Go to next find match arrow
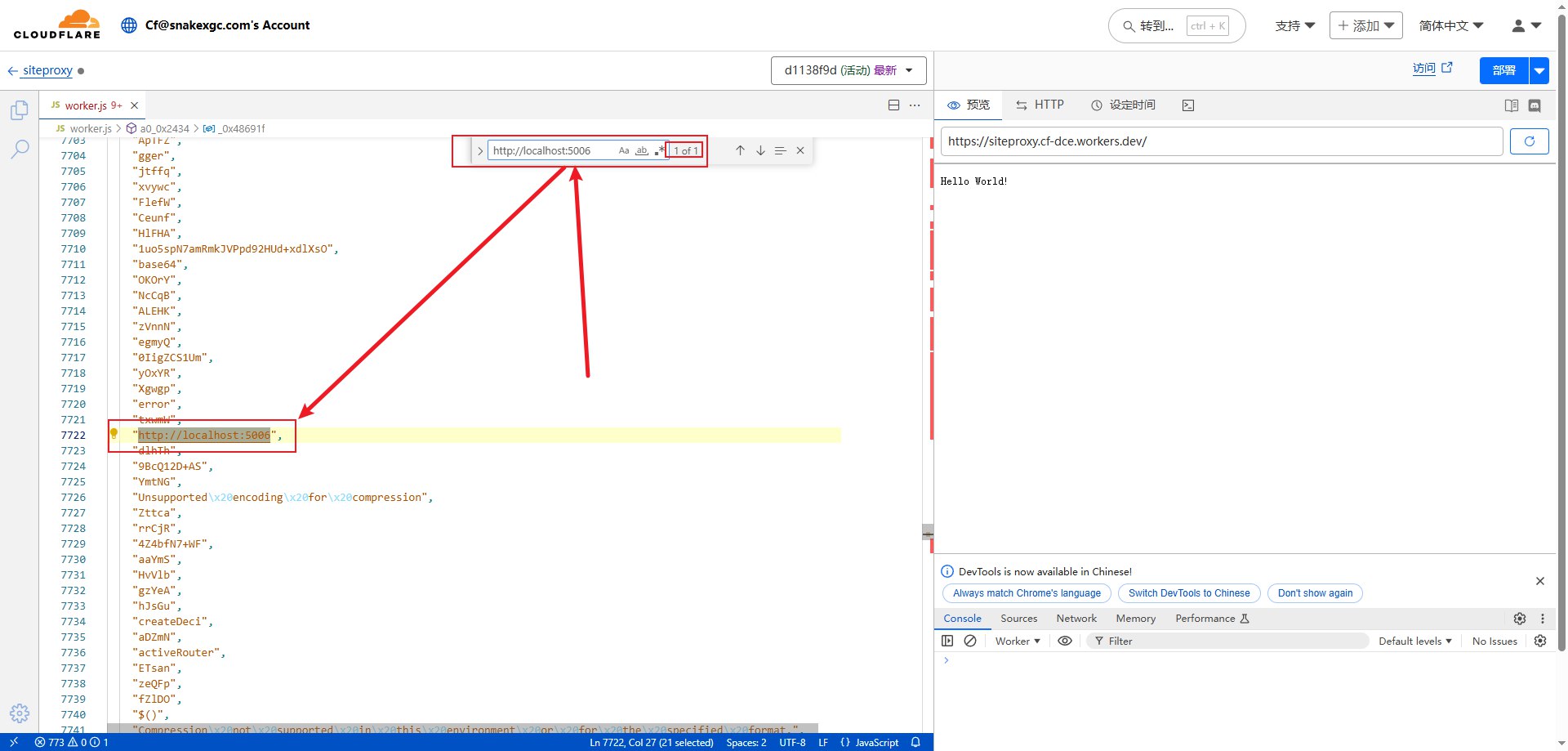The image size is (1568, 751). point(760,150)
